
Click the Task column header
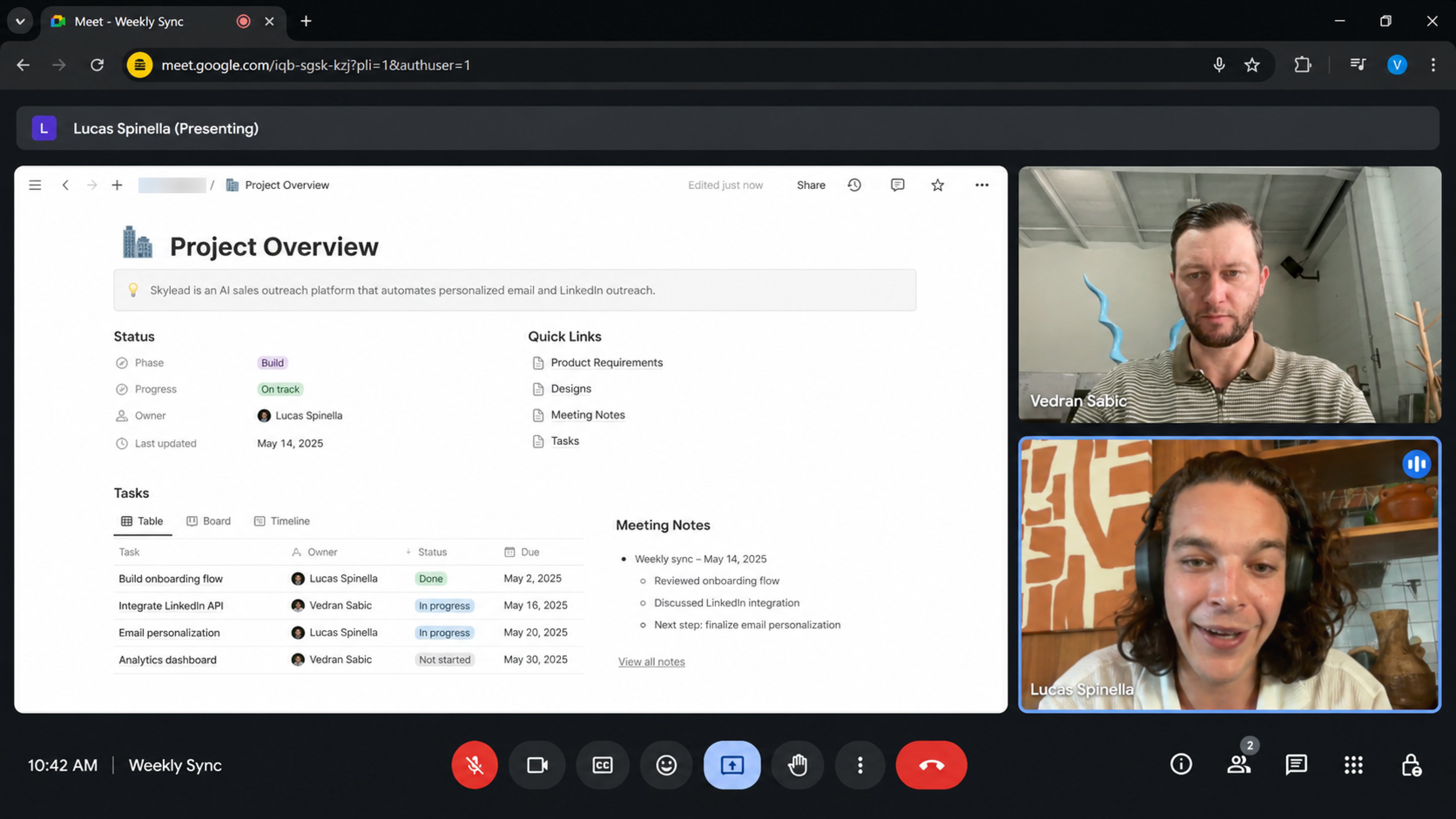[x=129, y=552]
